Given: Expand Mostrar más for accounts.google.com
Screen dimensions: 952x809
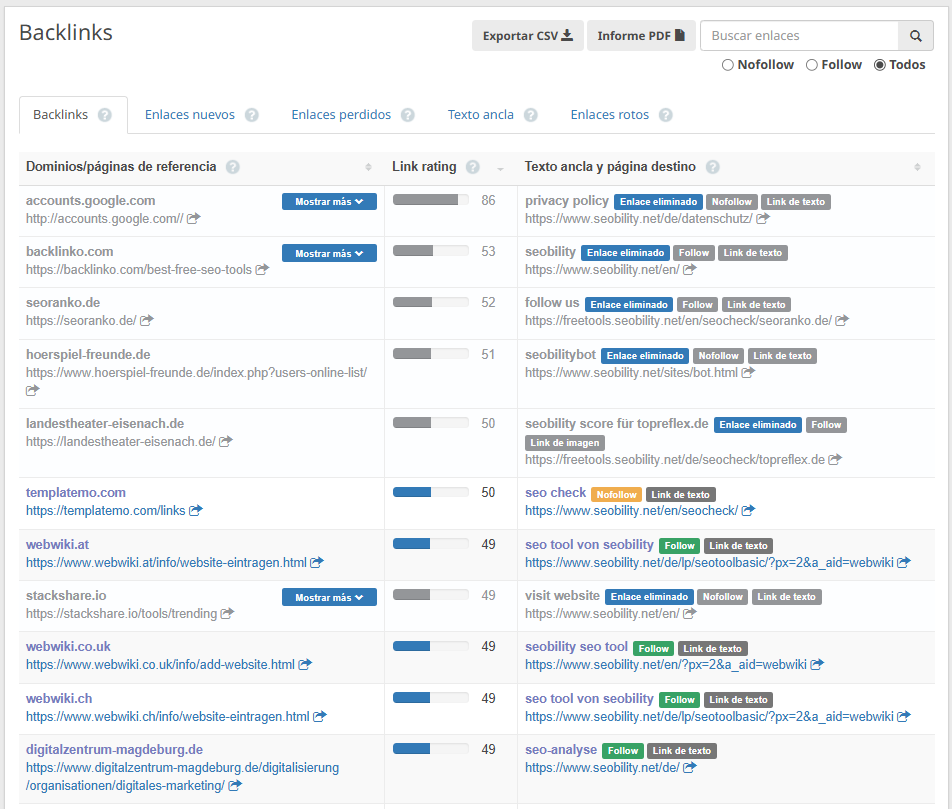Looking at the screenshot, I should click(x=329, y=202).
